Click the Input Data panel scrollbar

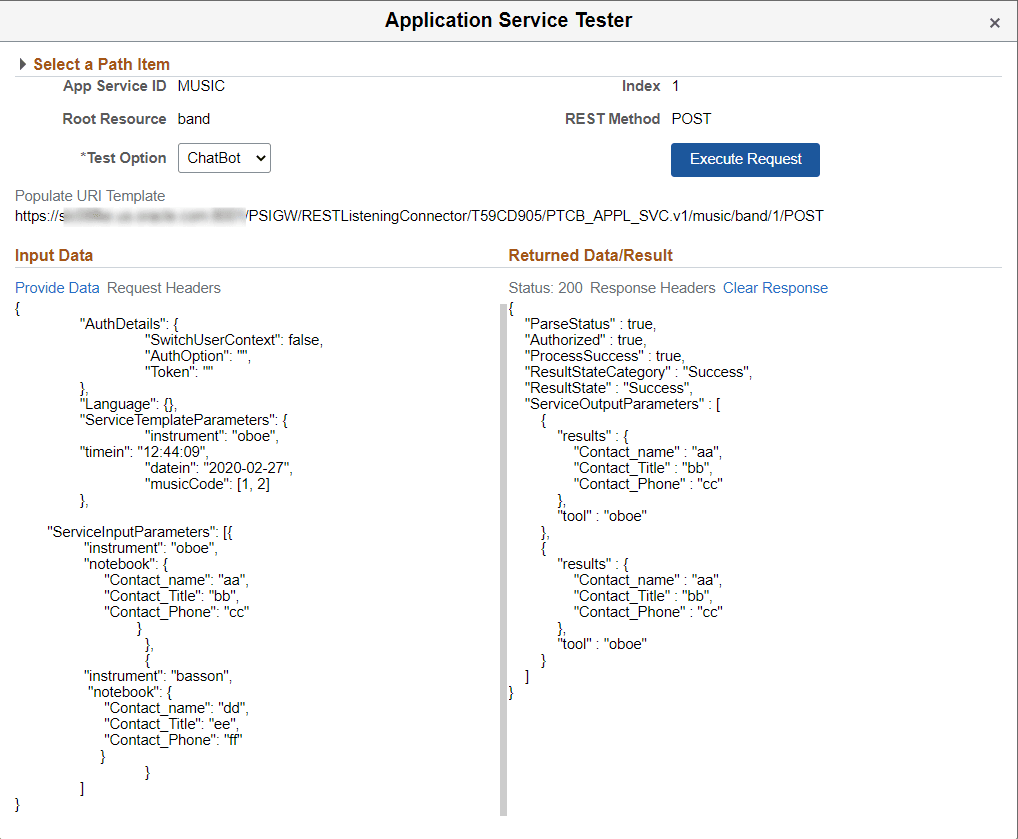click(501, 550)
